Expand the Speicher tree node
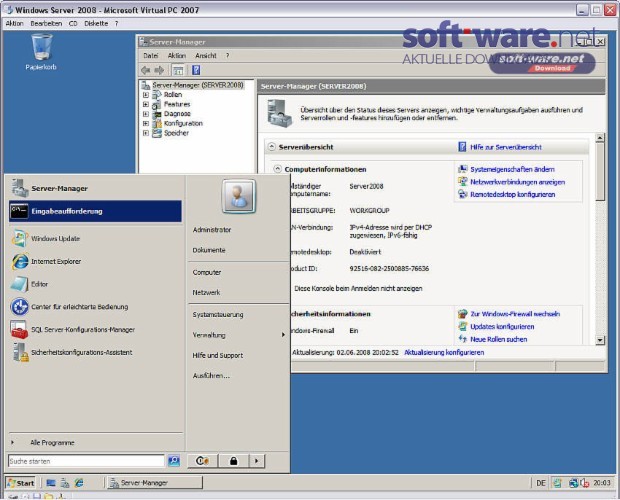 click(146, 133)
